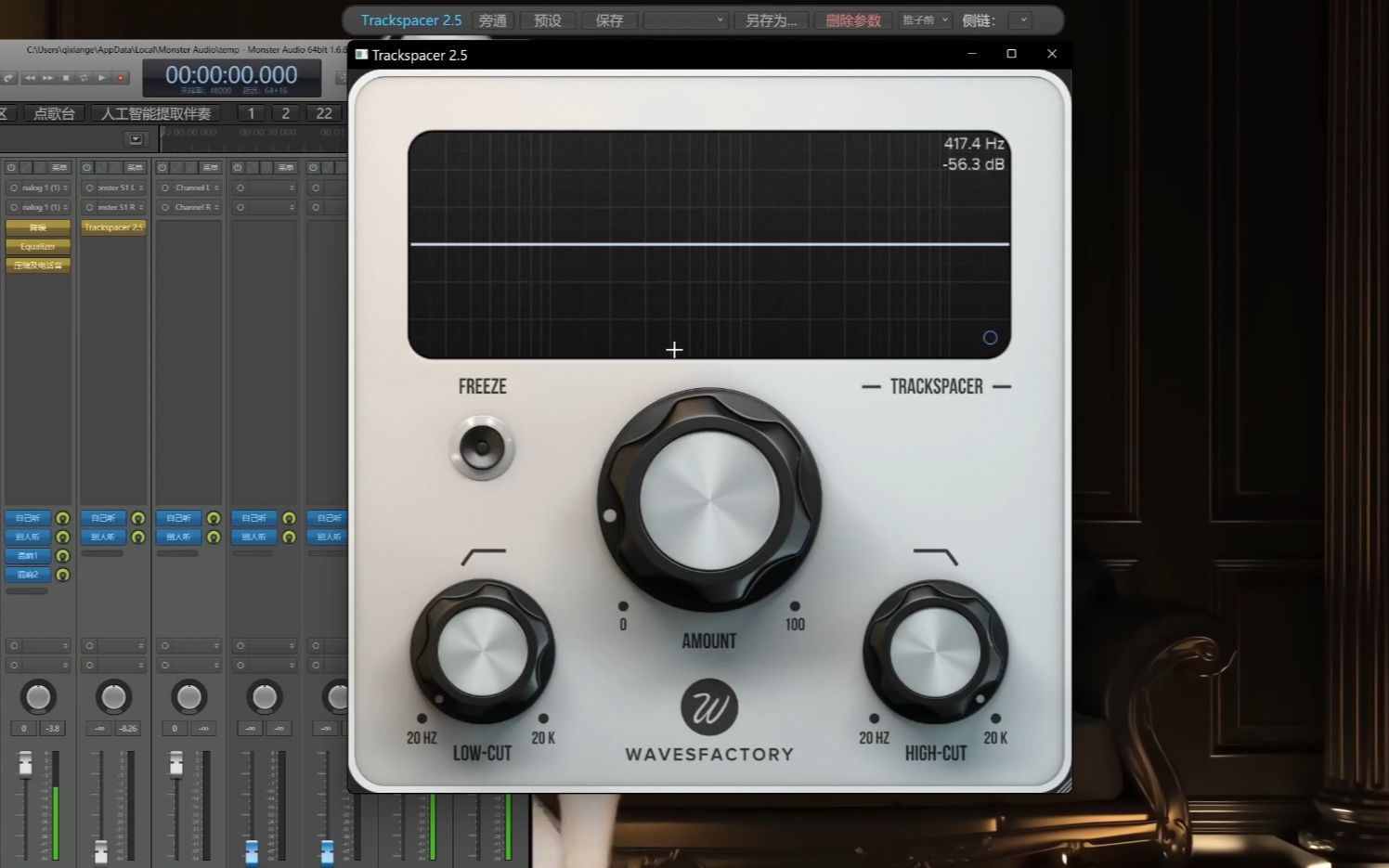Open the Channel R input dropdown
1389x868 pixels.
point(188,207)
